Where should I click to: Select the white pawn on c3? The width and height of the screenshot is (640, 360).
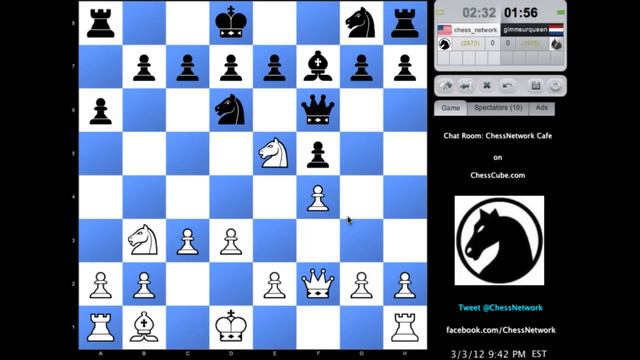(187, 240)
